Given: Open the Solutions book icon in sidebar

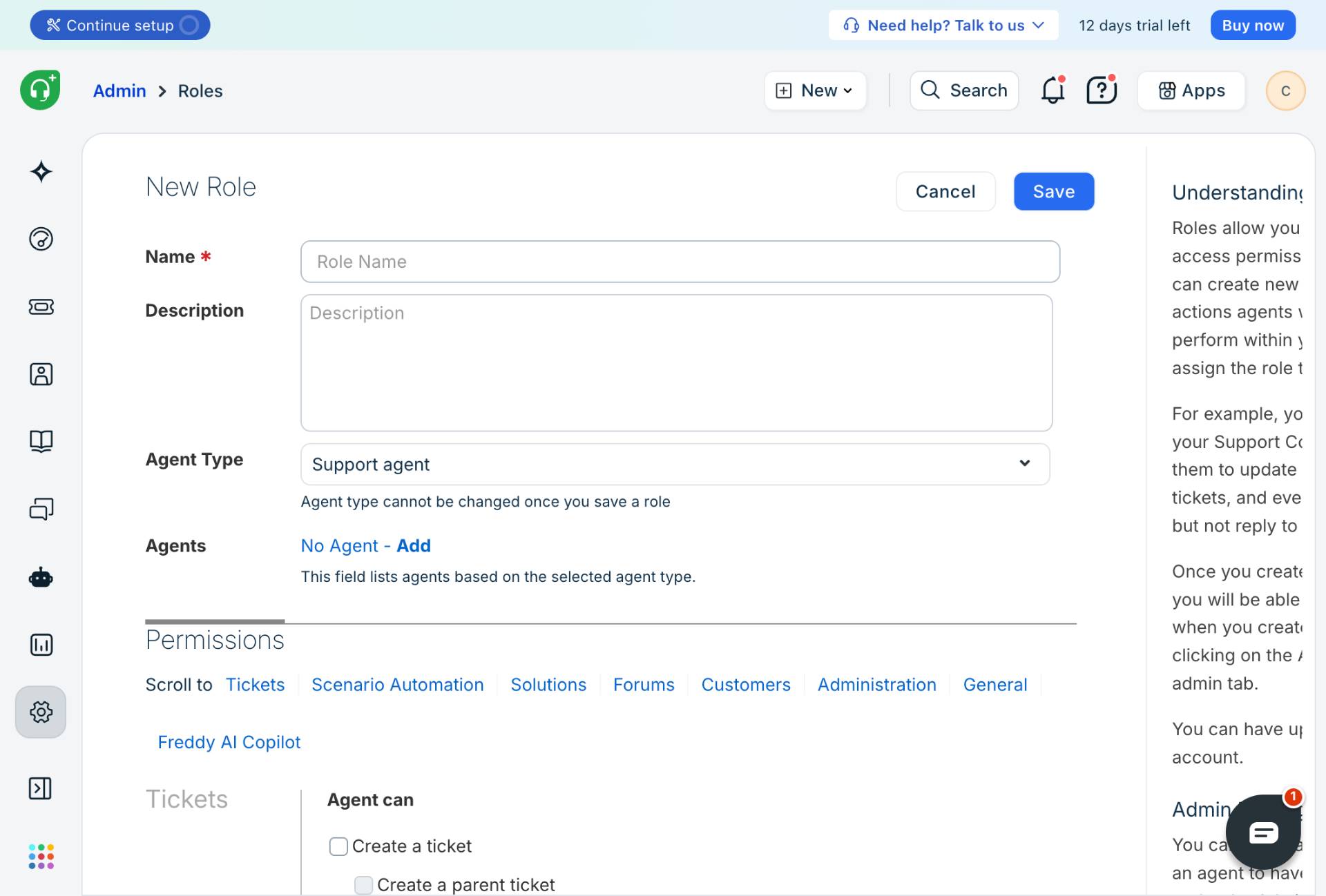Looking at the screenshot, I should [41, 441].
